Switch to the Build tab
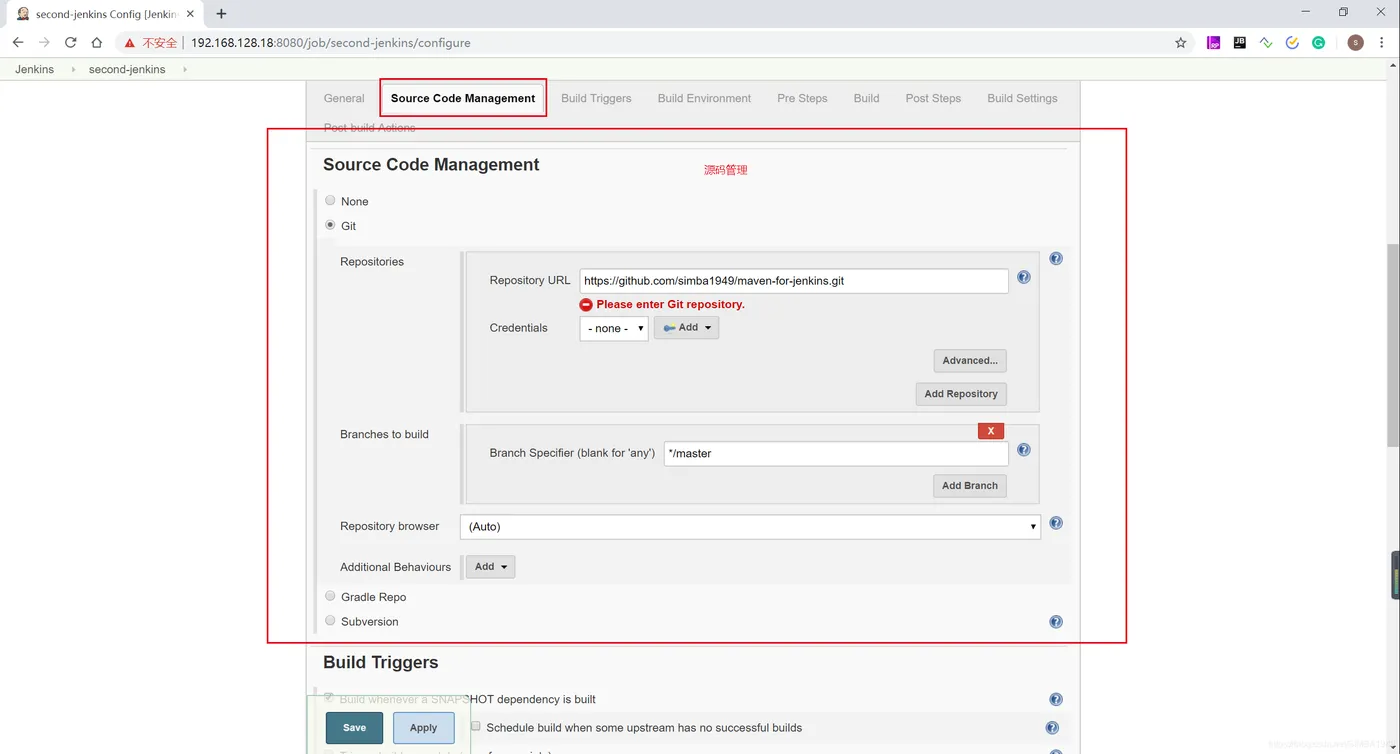The height and width of the screenshot is (754, 1400). (866, 98)
